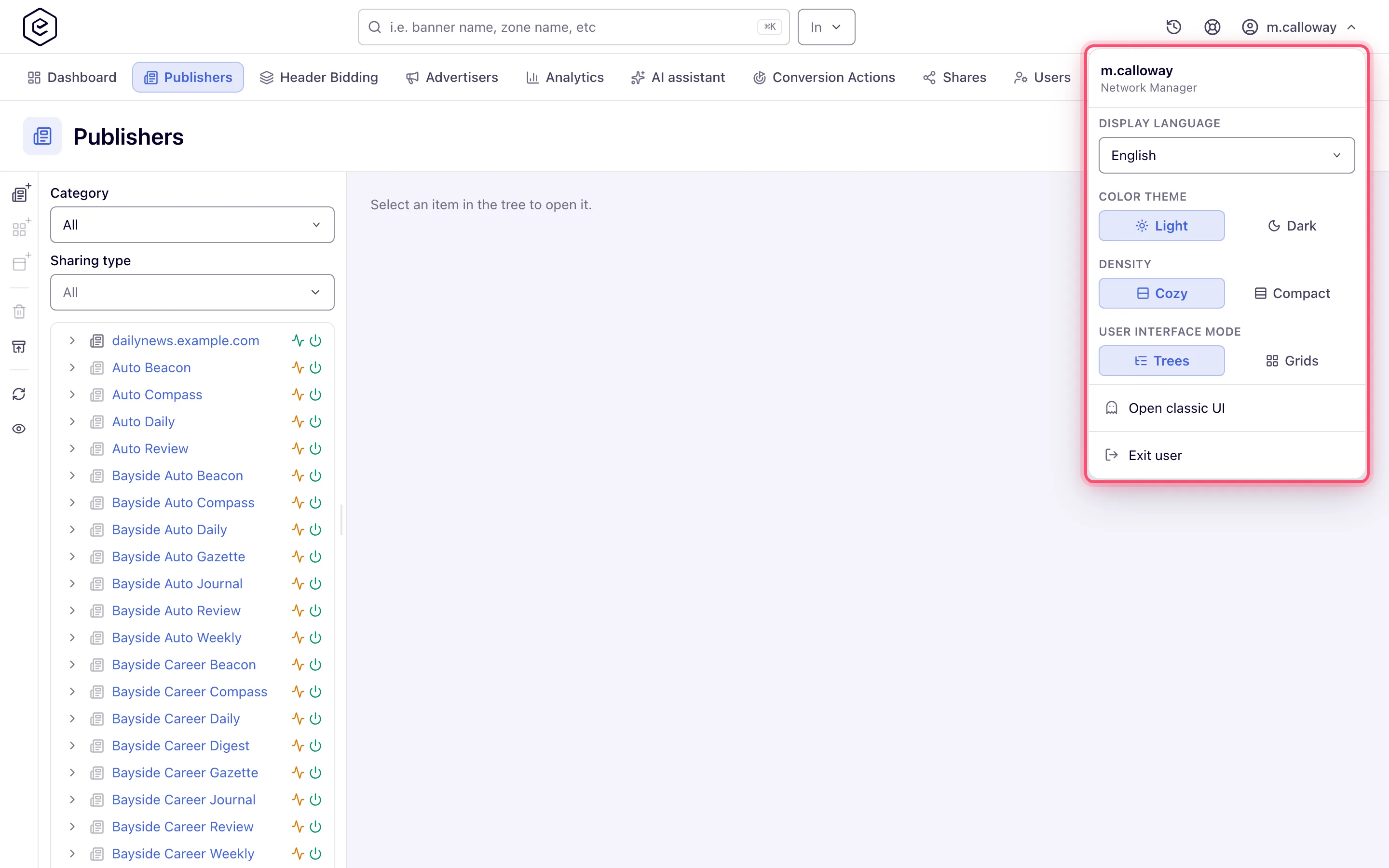Select the Light color theme
The height and width of the screenshot is (868, 1389).
[1161, 226]
